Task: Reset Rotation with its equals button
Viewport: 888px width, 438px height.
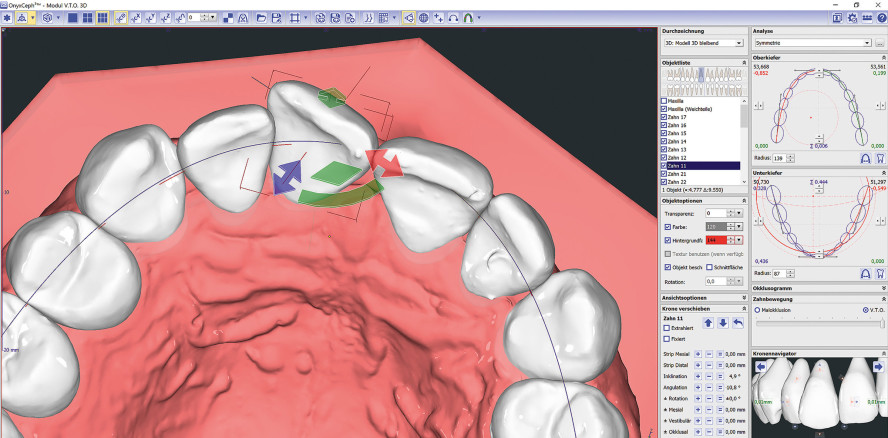Action: click(x=720, y=398)
